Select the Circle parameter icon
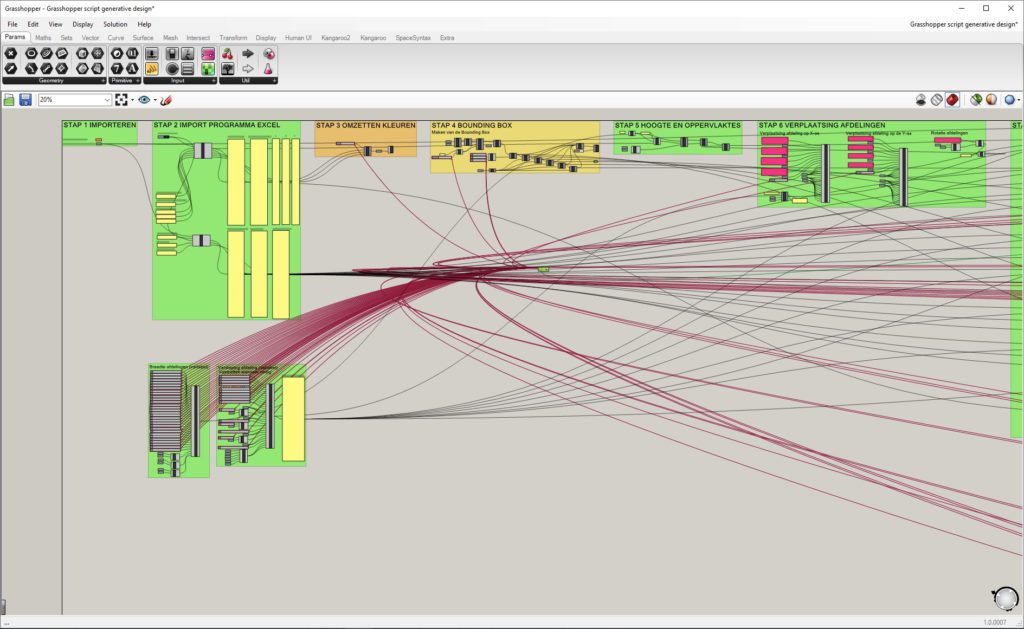Image resolution: width=1024 pixels, height=629 pixels. (31, 54)
